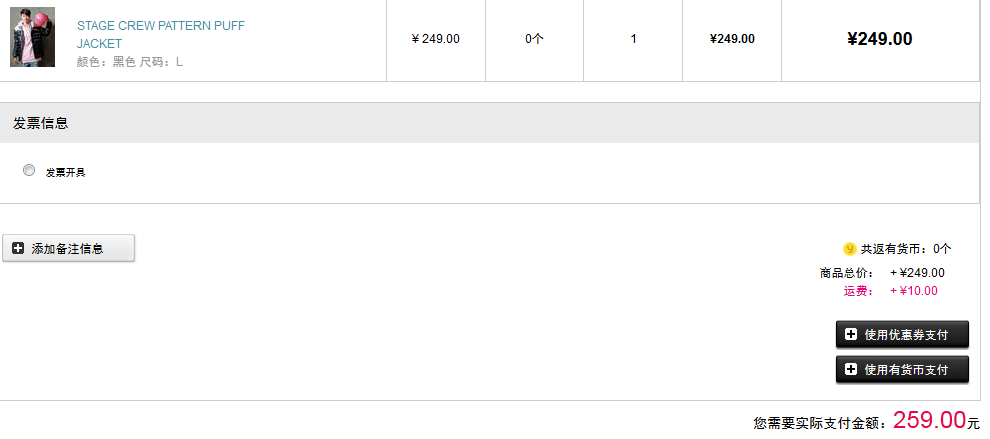This screenshot has width=990, height=439.
Task: Click the 使用有货币支付 button
Action: [x=902, y=370]
